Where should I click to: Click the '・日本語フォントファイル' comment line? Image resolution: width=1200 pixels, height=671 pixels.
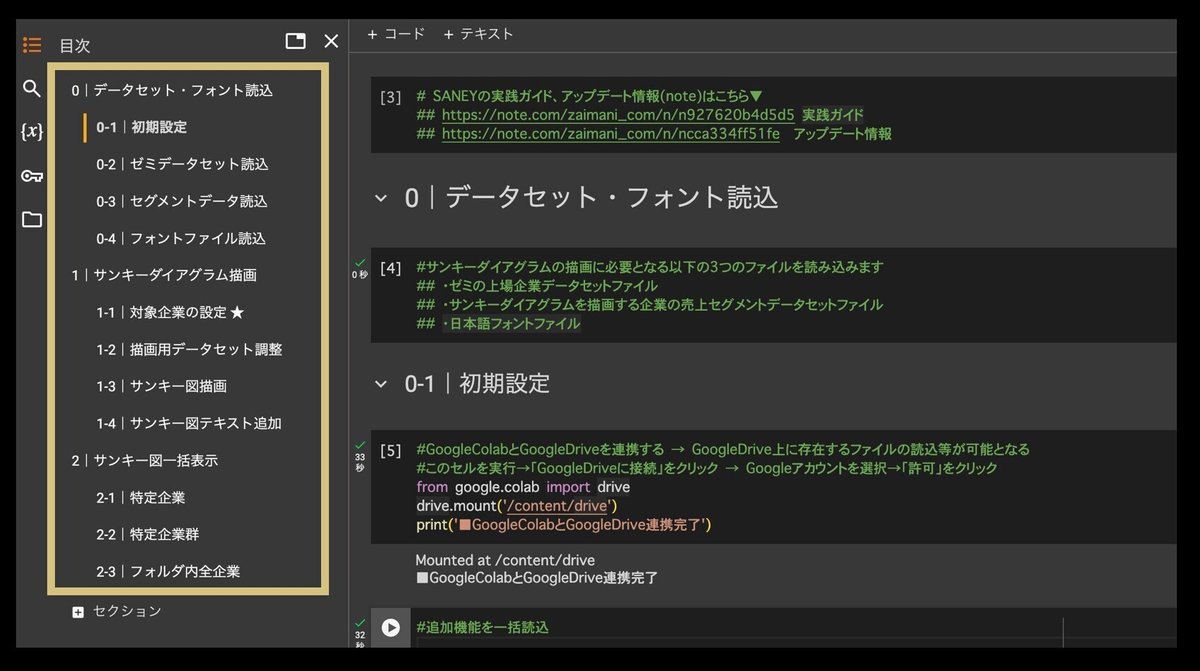point(498,324)
